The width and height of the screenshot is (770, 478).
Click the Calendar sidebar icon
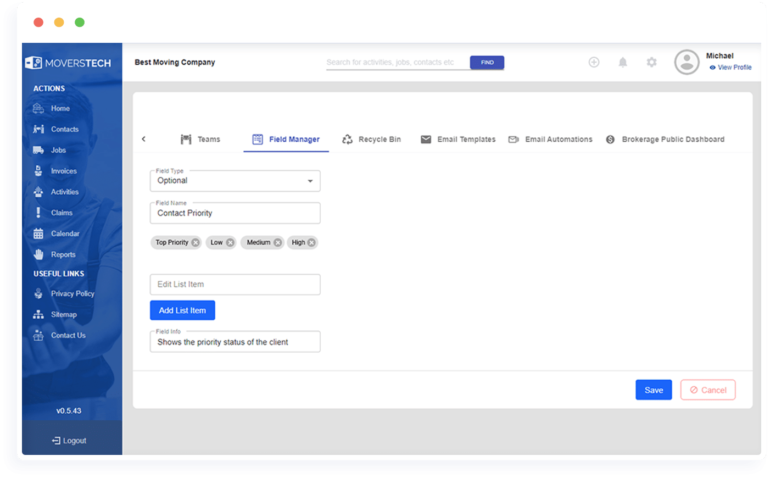click(x=38, y=233)
